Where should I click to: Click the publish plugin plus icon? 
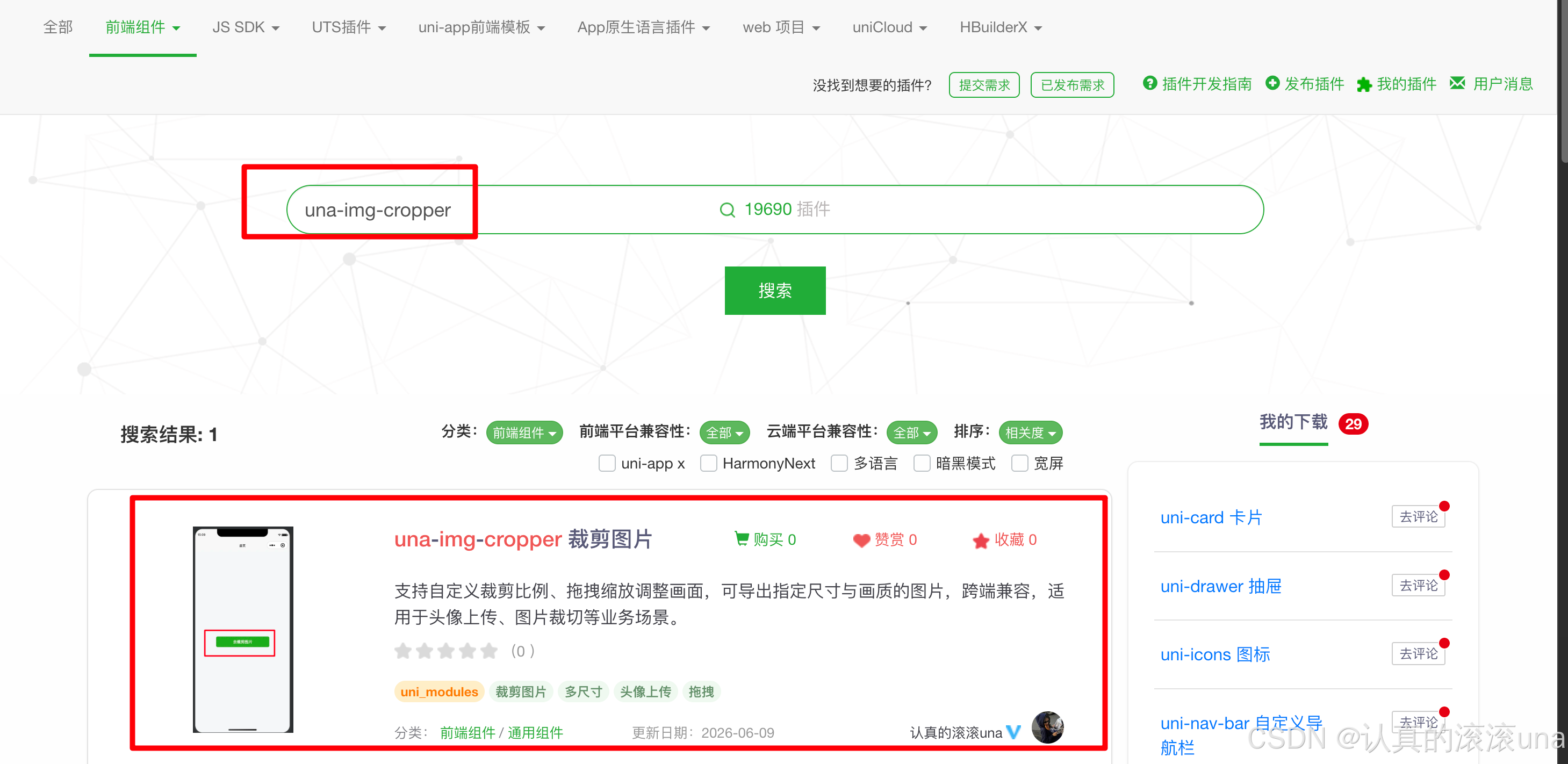pyautogui.click(x=1272, y=83)
